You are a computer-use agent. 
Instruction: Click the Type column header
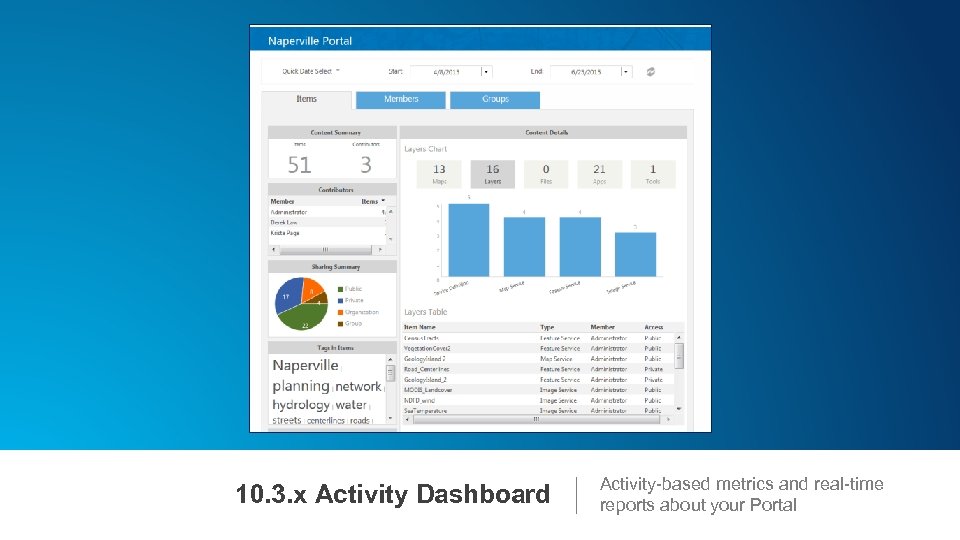click(547, 328)
